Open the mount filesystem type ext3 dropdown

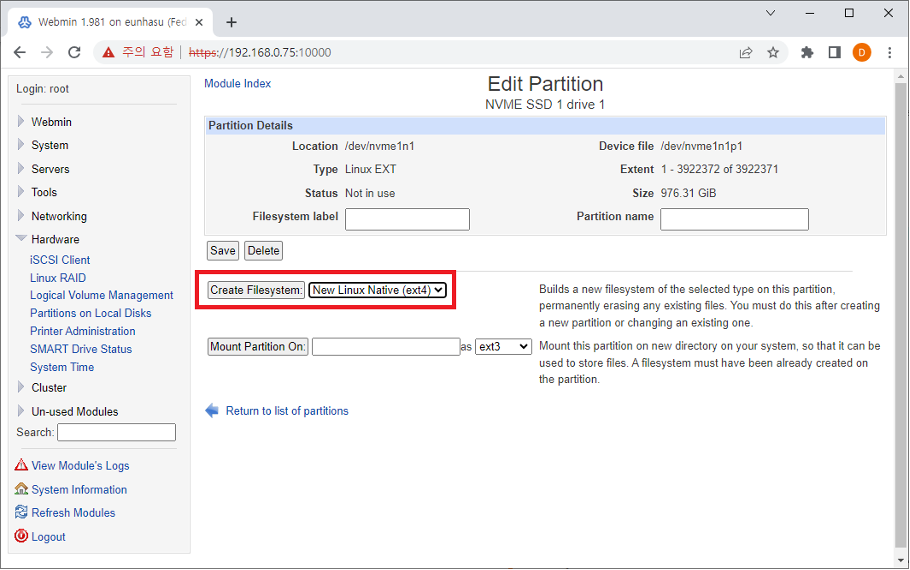click(503, 347)
